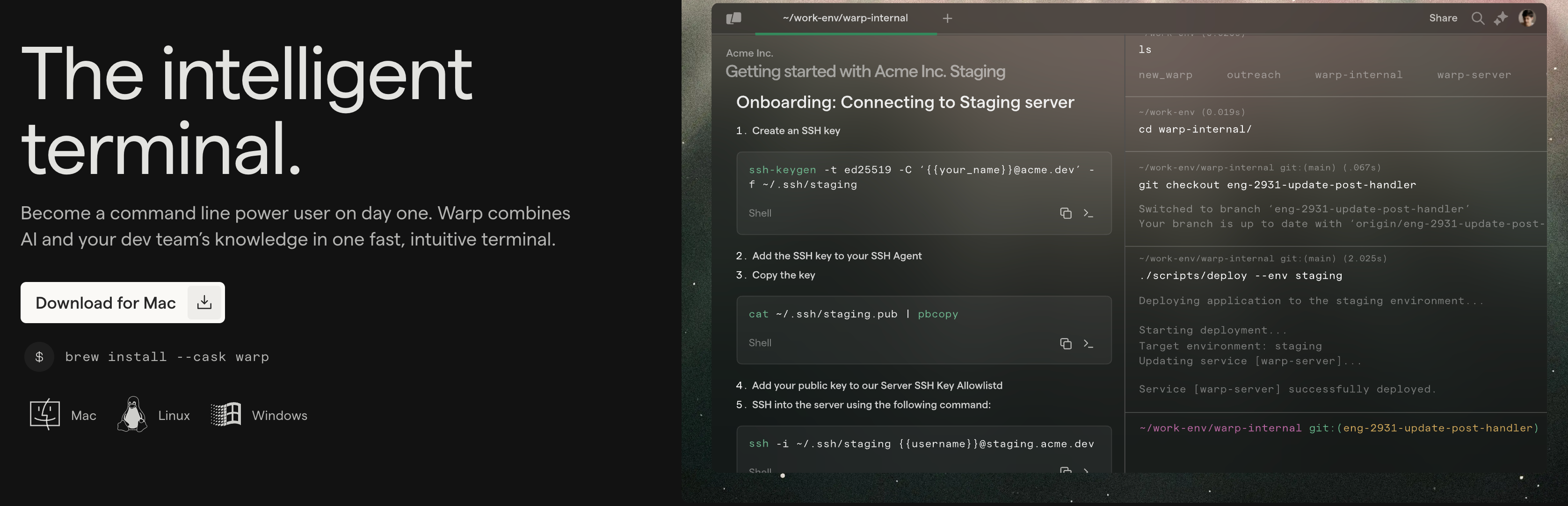Open Warp AI sparkle icon
This screenshot has height=506, width=1568.
click(x=1501, y=18)
